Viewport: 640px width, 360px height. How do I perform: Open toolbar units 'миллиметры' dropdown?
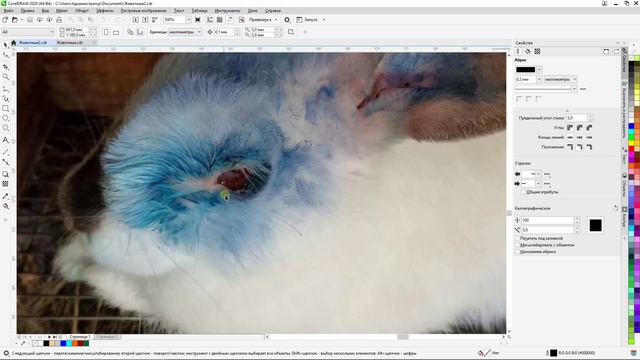pos(199,32)
